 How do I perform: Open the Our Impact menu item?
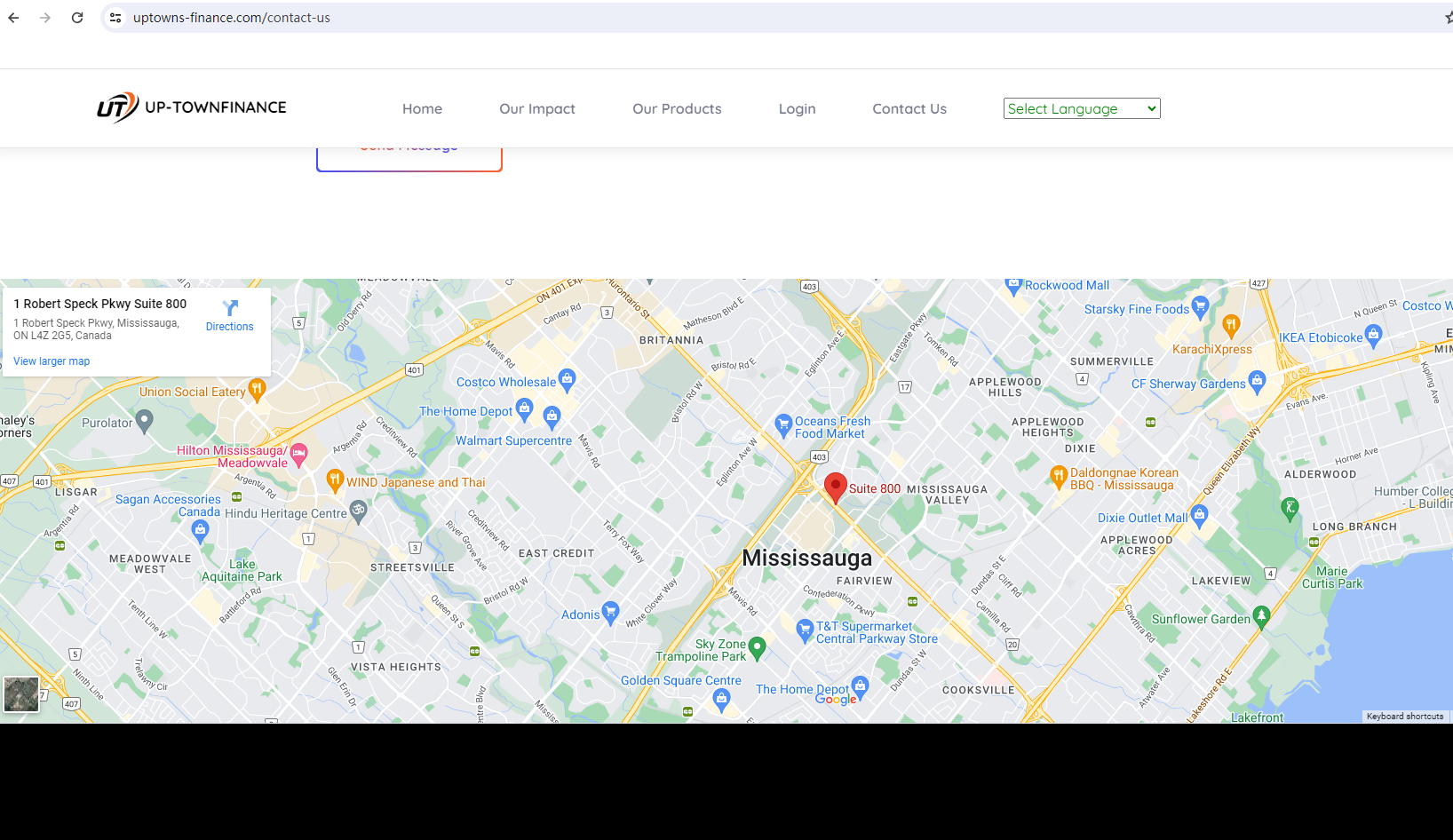pos(537,108)
